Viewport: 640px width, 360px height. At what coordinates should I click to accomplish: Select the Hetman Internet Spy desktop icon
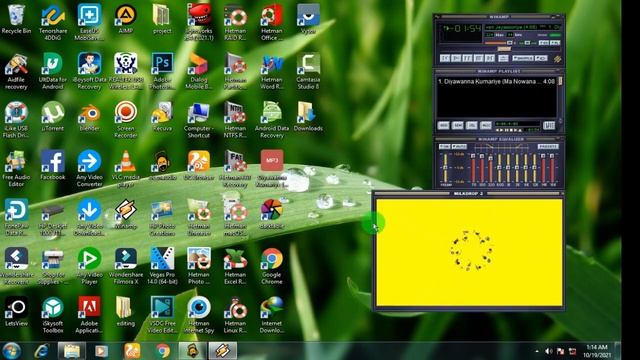(x=199, y=315)
